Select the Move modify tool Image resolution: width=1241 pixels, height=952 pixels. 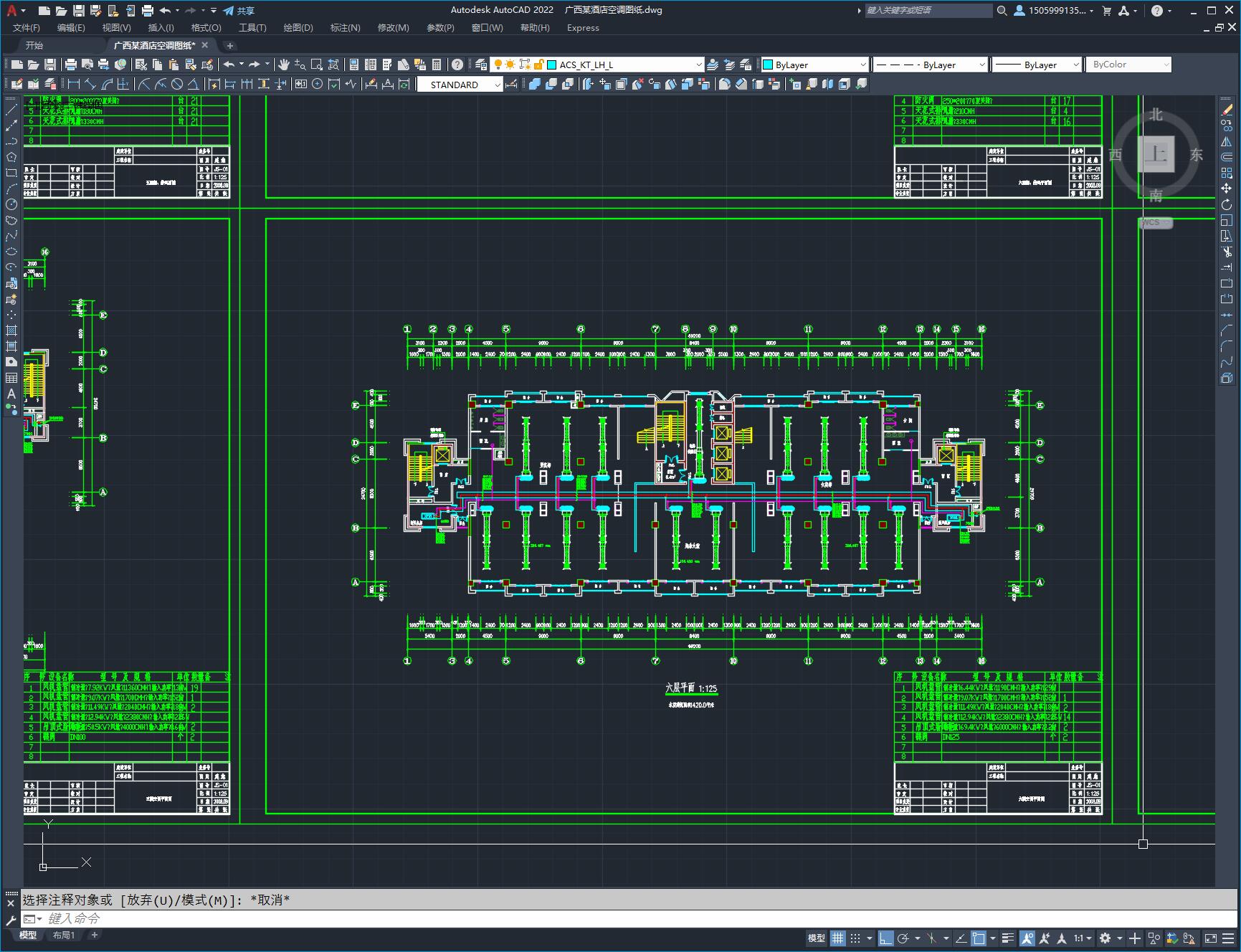pos(1227,189)
